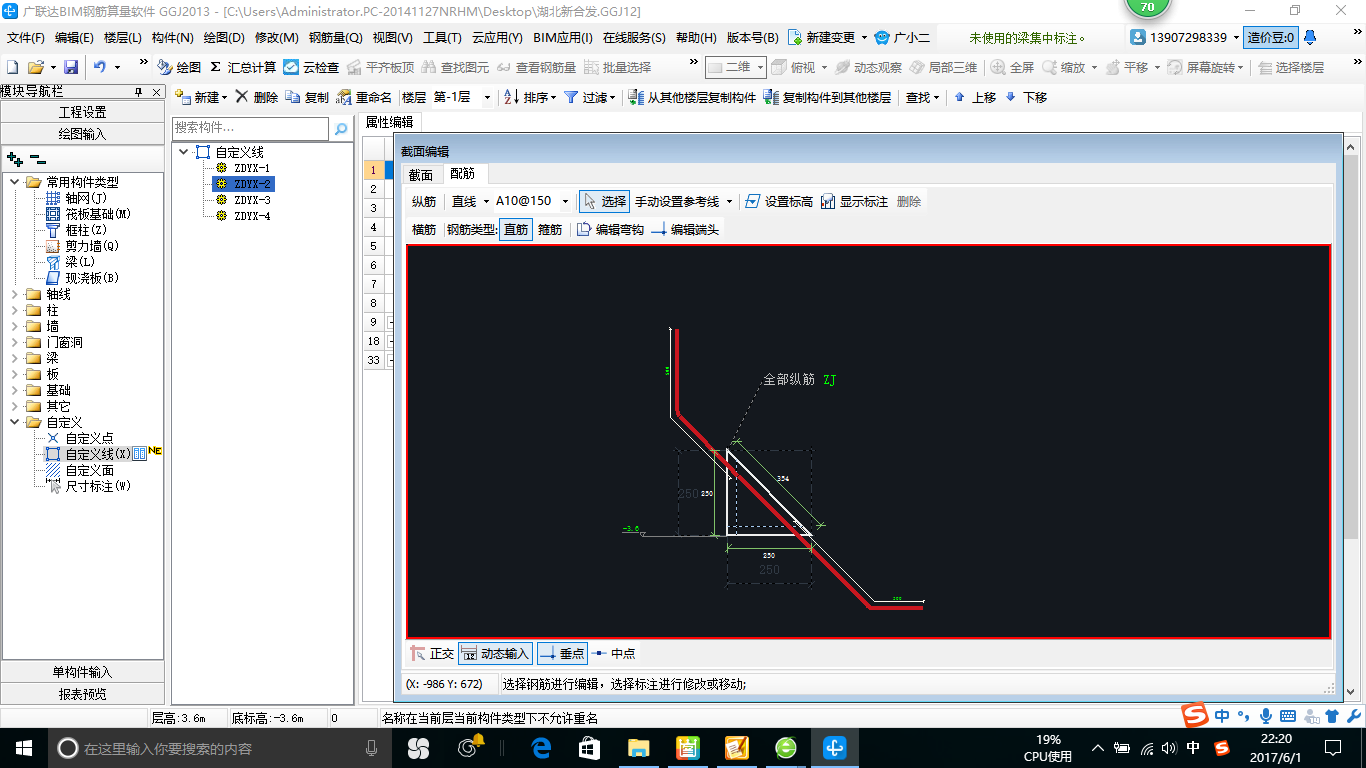Click 复制构件到其他楼层 button
The width and height of the screenshot is (1366, 768).
(x=826, y=97)
